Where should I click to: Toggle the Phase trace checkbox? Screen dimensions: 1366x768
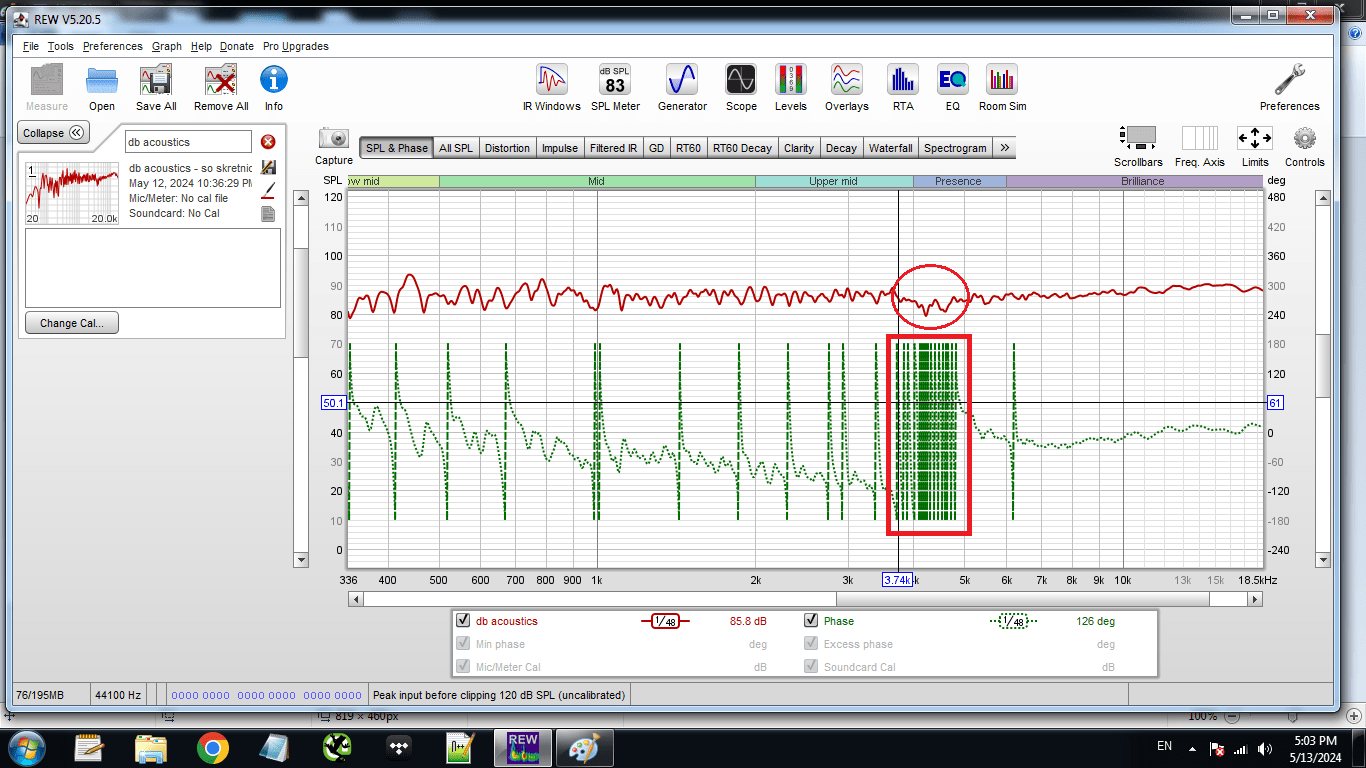(x=811, y=621)
